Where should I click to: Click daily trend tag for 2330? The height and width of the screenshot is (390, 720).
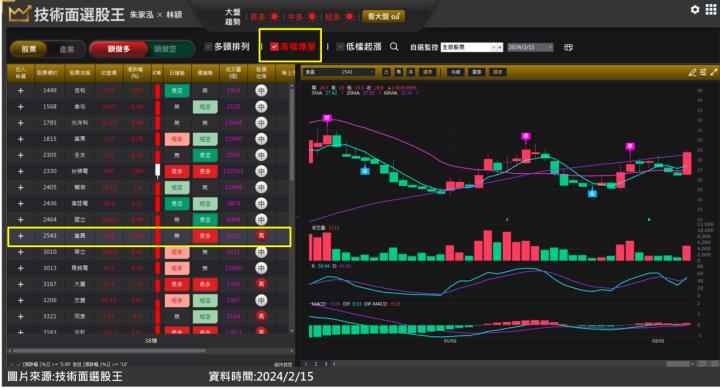tap(177, 171)
